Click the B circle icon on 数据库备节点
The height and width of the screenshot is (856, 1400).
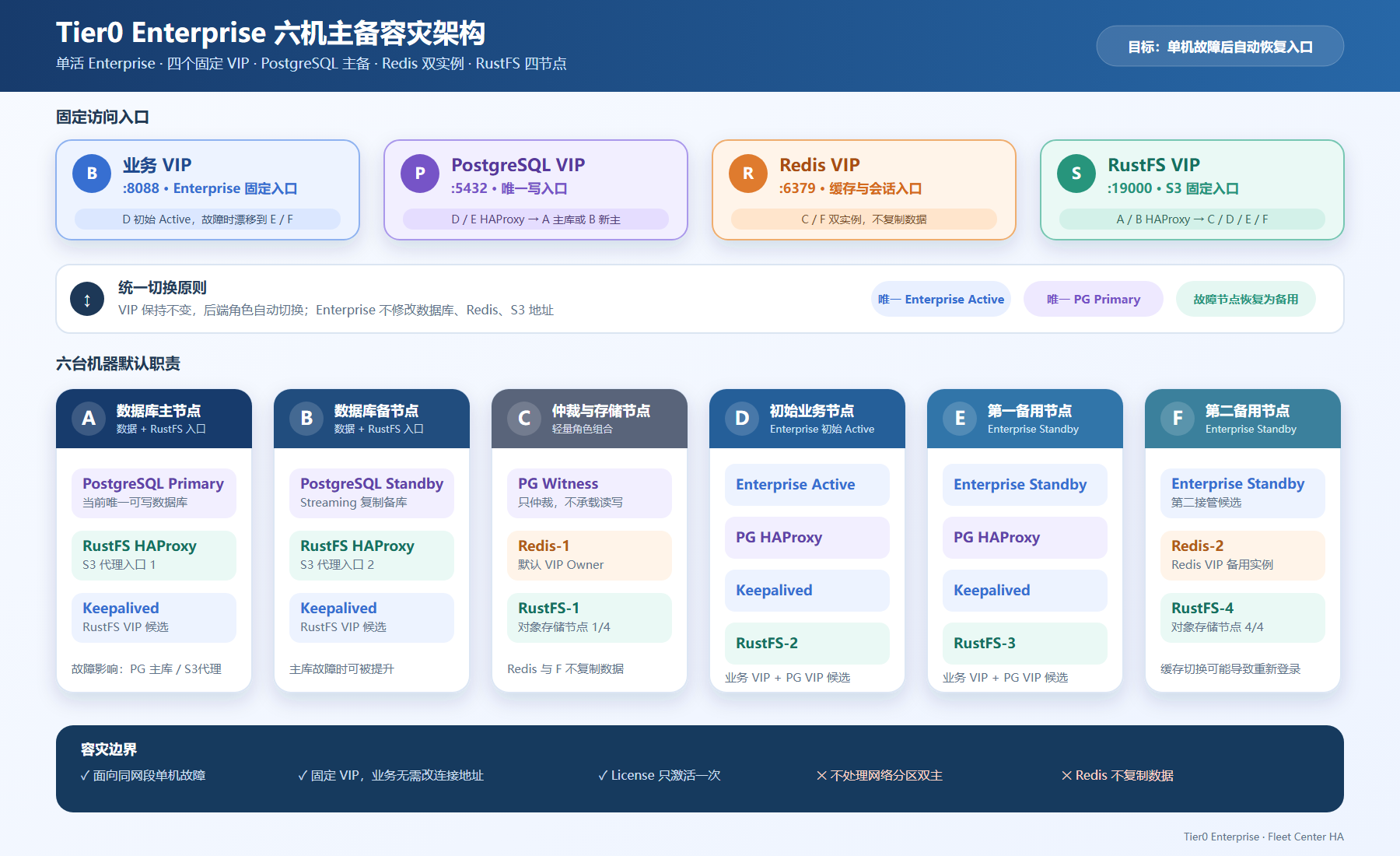pos(306,419)
